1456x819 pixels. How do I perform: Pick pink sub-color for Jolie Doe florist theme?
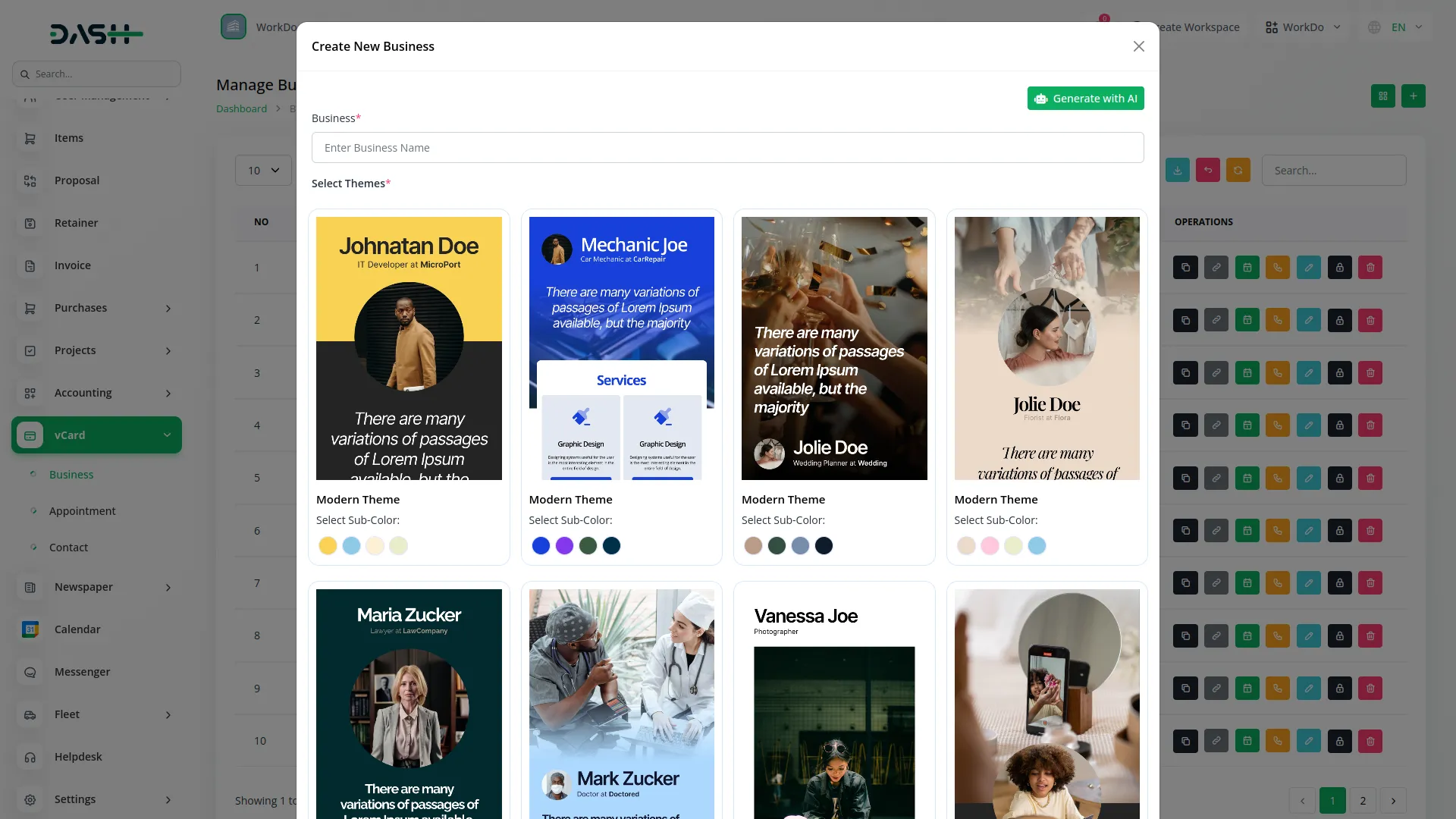pos(990,546)
